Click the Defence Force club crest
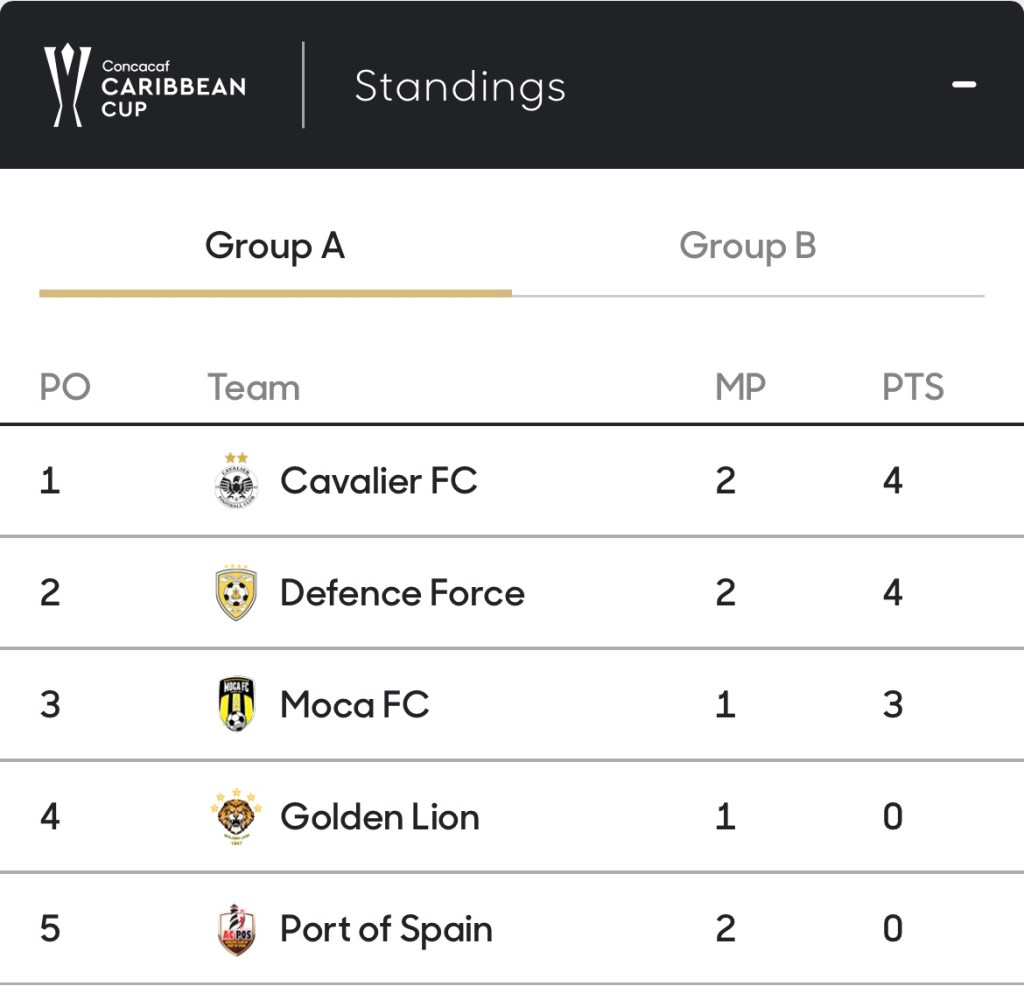The width and height of the screenshot is (1024, 986). click(237, 593)
